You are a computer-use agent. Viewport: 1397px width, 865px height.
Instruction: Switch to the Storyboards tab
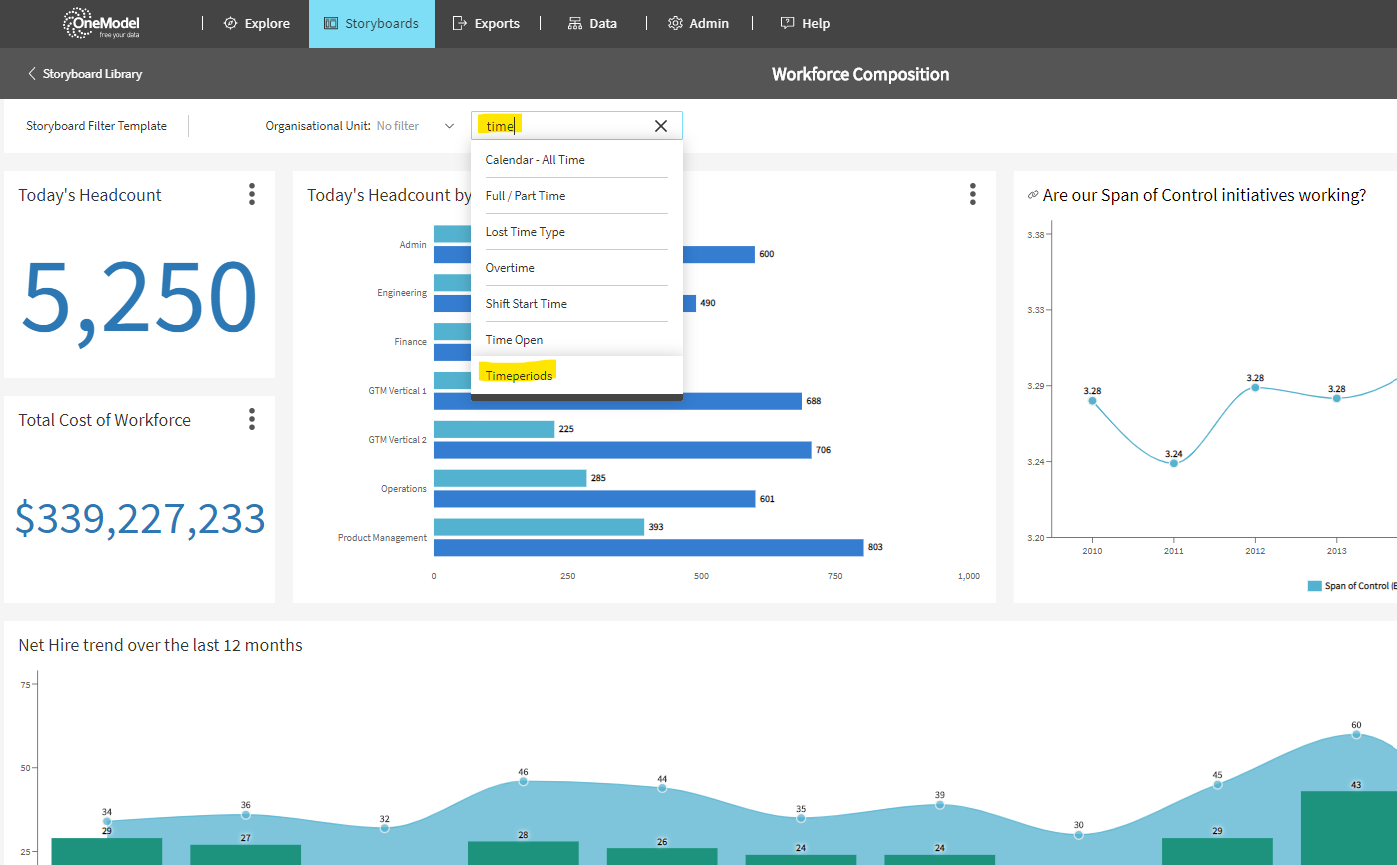[x=371, y=23]
